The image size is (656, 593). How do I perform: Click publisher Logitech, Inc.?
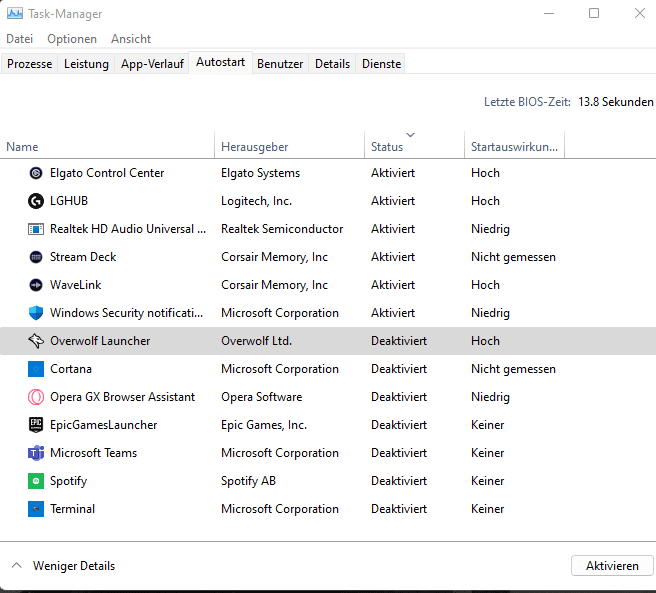click(256, 201)
